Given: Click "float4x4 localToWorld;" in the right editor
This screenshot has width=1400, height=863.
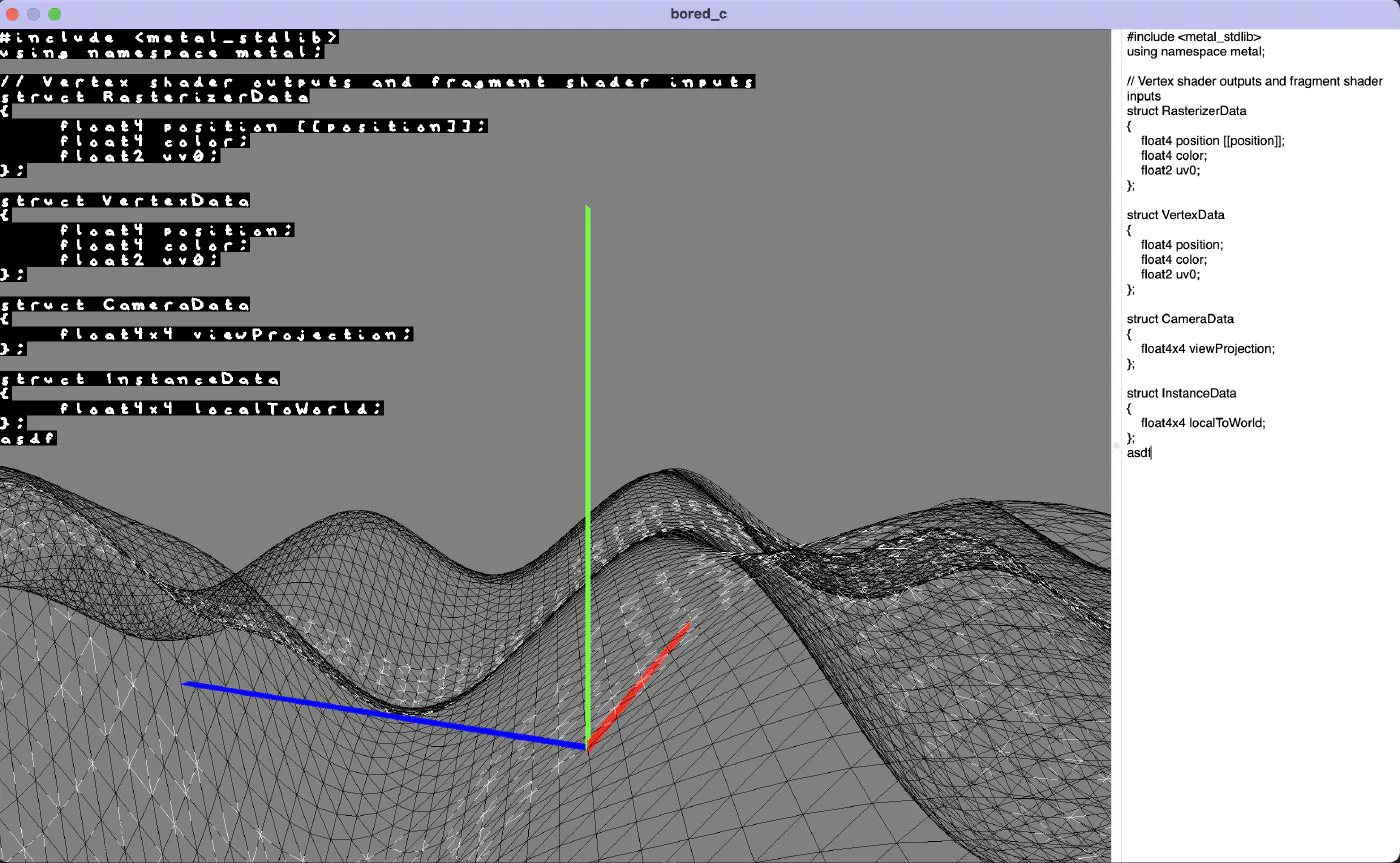Looking at the screenshot, I should (x=1203, y=423).
